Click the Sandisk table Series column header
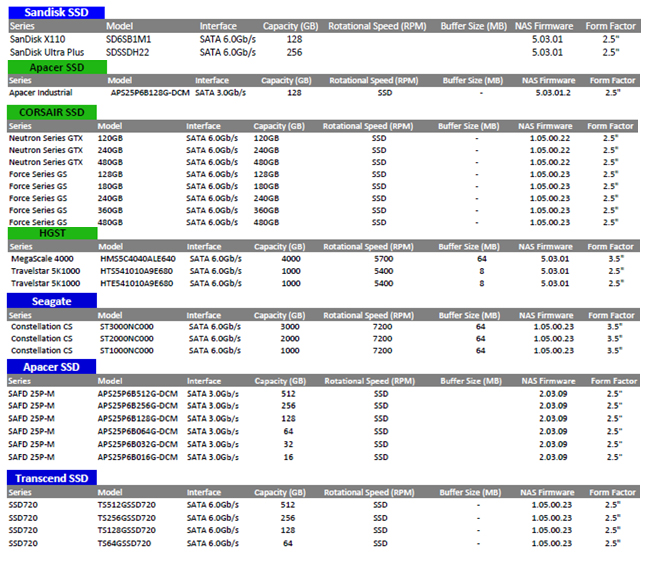Image resolution: width=655 pixels, height=566 pixels. (x=22, y=26)
